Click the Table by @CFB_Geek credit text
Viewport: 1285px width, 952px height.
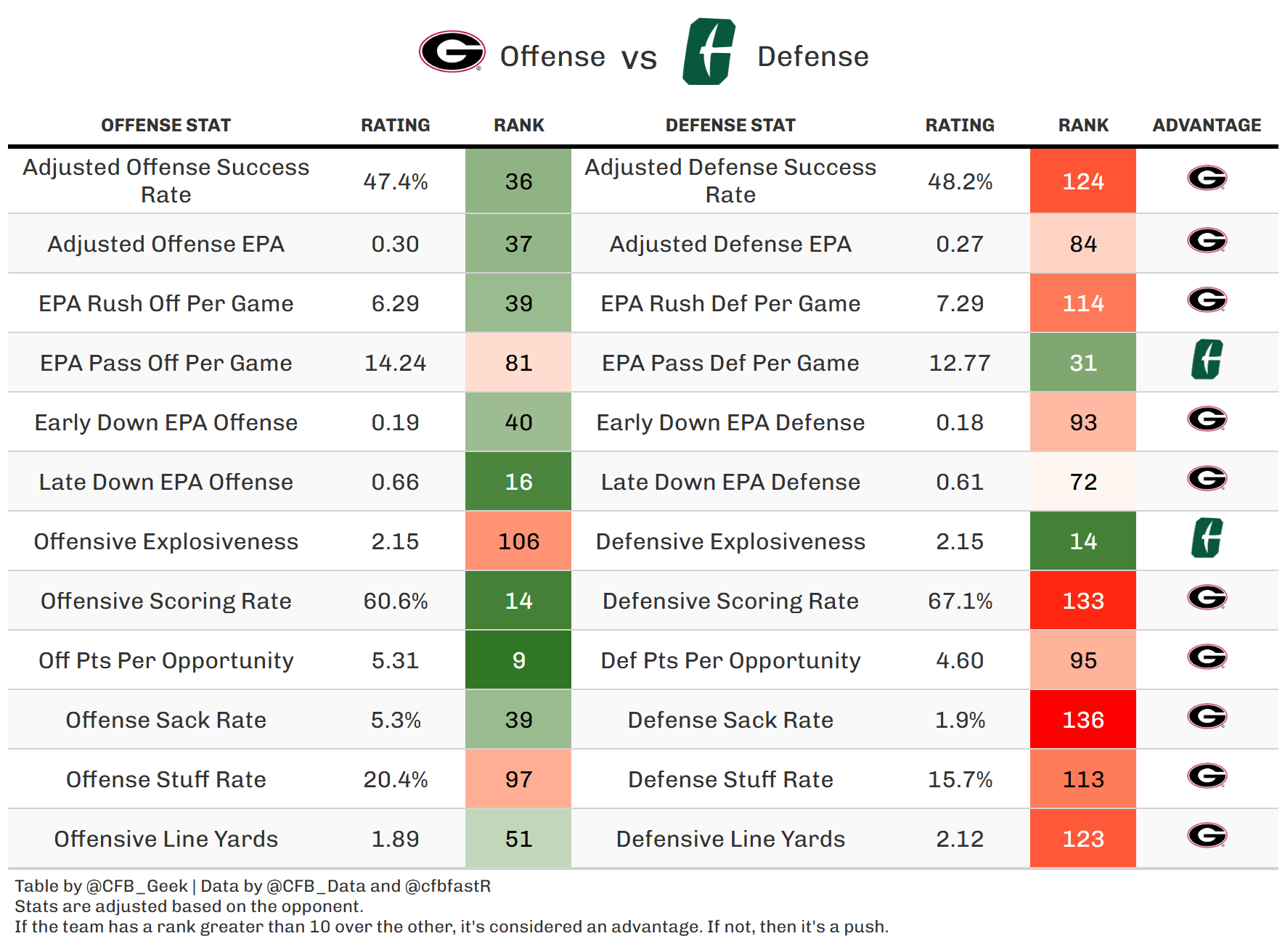[x=102, y=886]
